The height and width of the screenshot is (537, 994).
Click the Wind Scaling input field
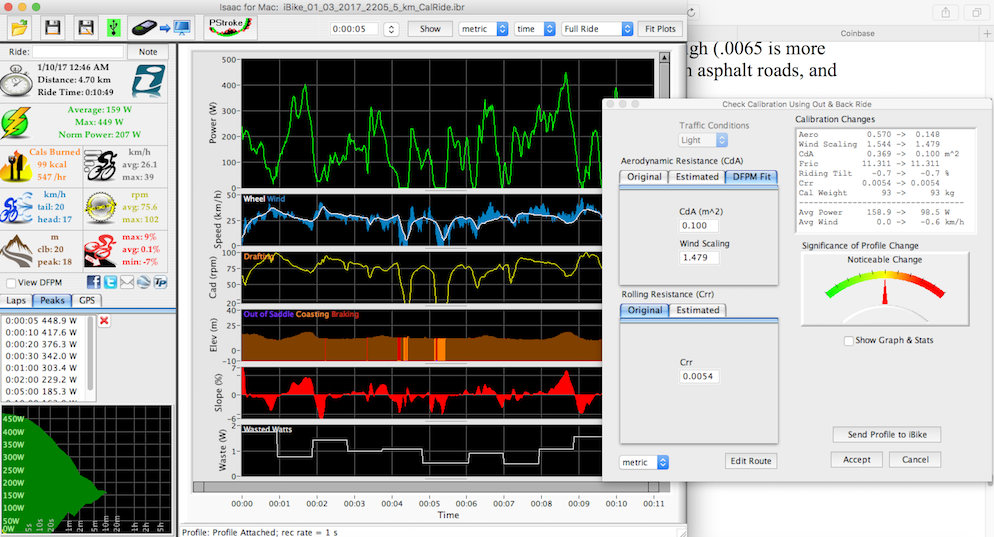point(698,258)
